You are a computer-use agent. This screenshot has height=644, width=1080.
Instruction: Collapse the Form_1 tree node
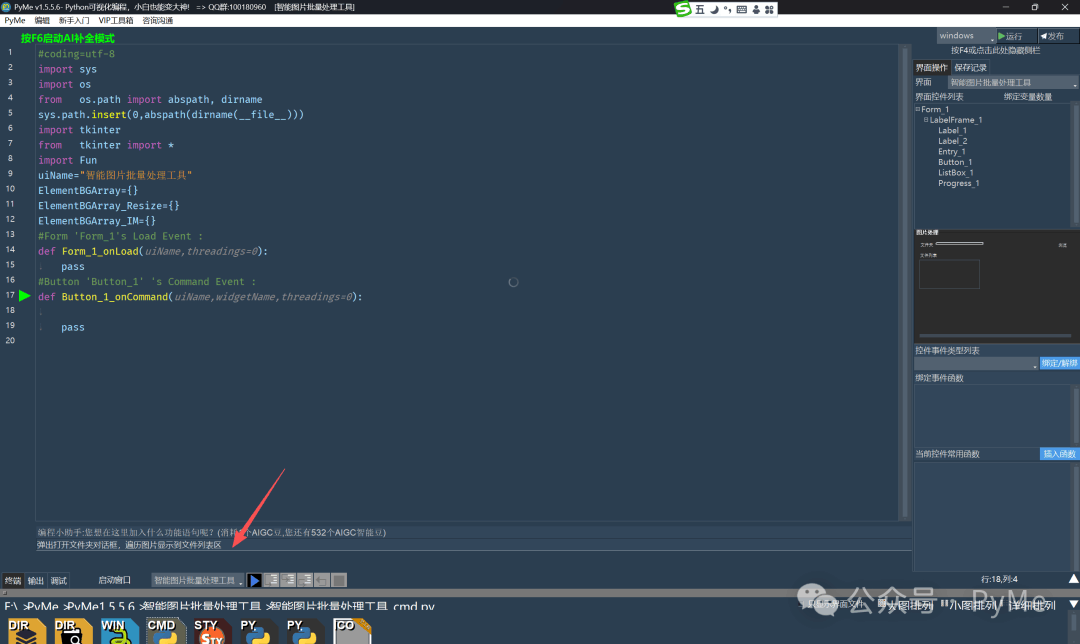click(918, 109)
